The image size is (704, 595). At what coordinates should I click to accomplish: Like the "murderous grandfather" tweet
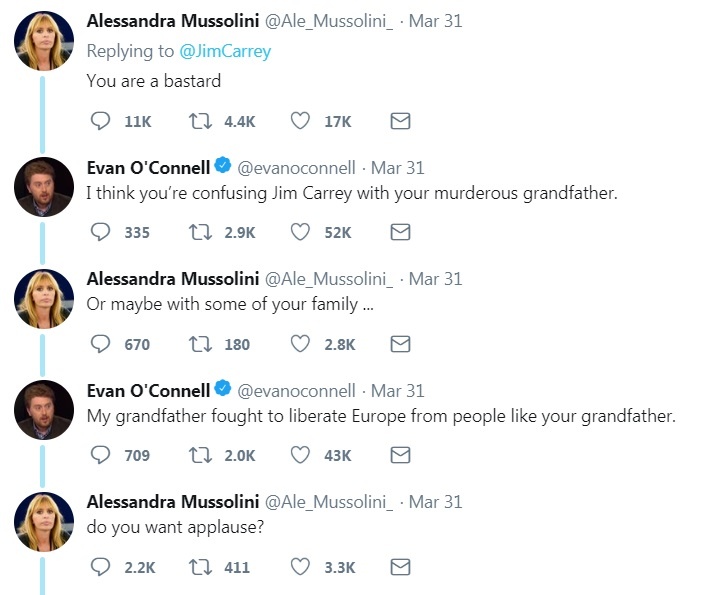point(300,232)
